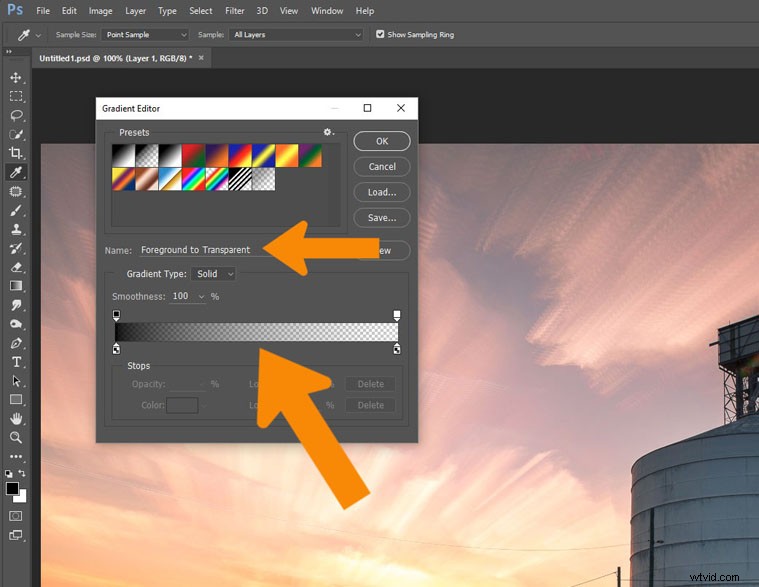This screenshot has width=759, height=587.
Task: Click the Smoothness value field
Action: pyautogui.click(x=182, y=296)
